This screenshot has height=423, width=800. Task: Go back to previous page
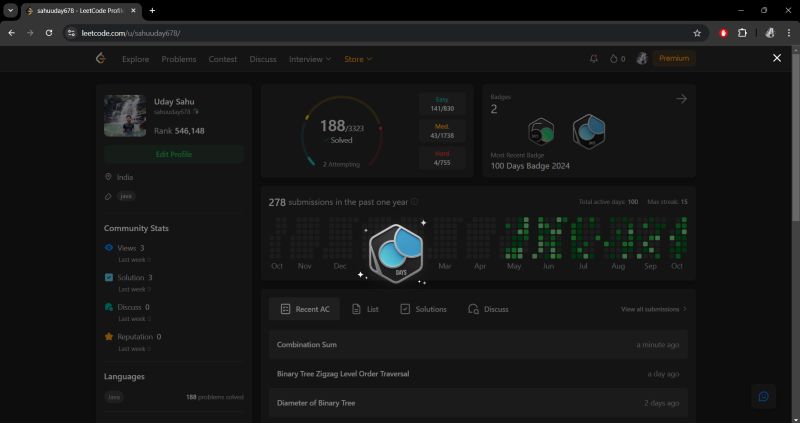point(12,33)
